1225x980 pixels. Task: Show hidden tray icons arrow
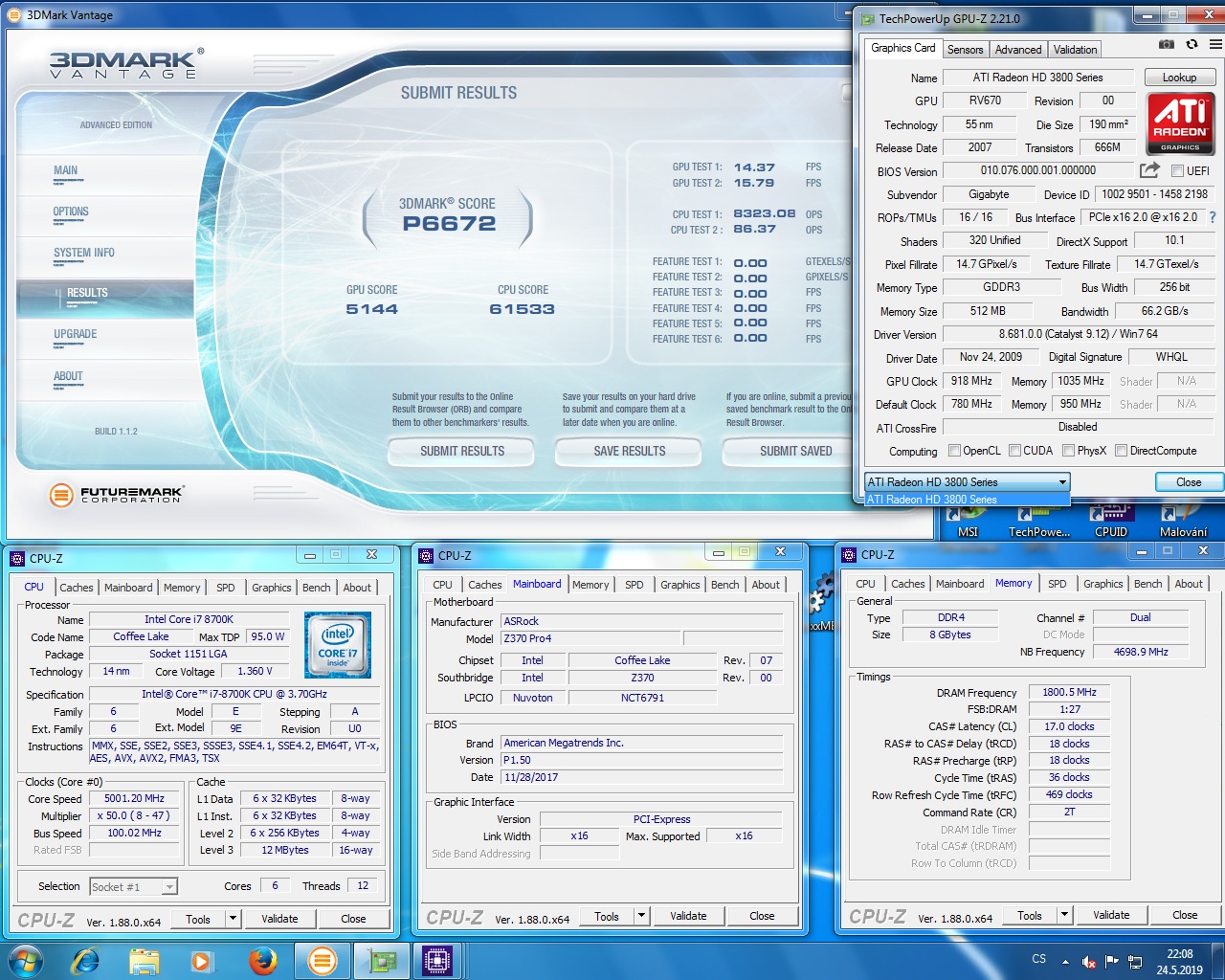(x=1065, y=961)
